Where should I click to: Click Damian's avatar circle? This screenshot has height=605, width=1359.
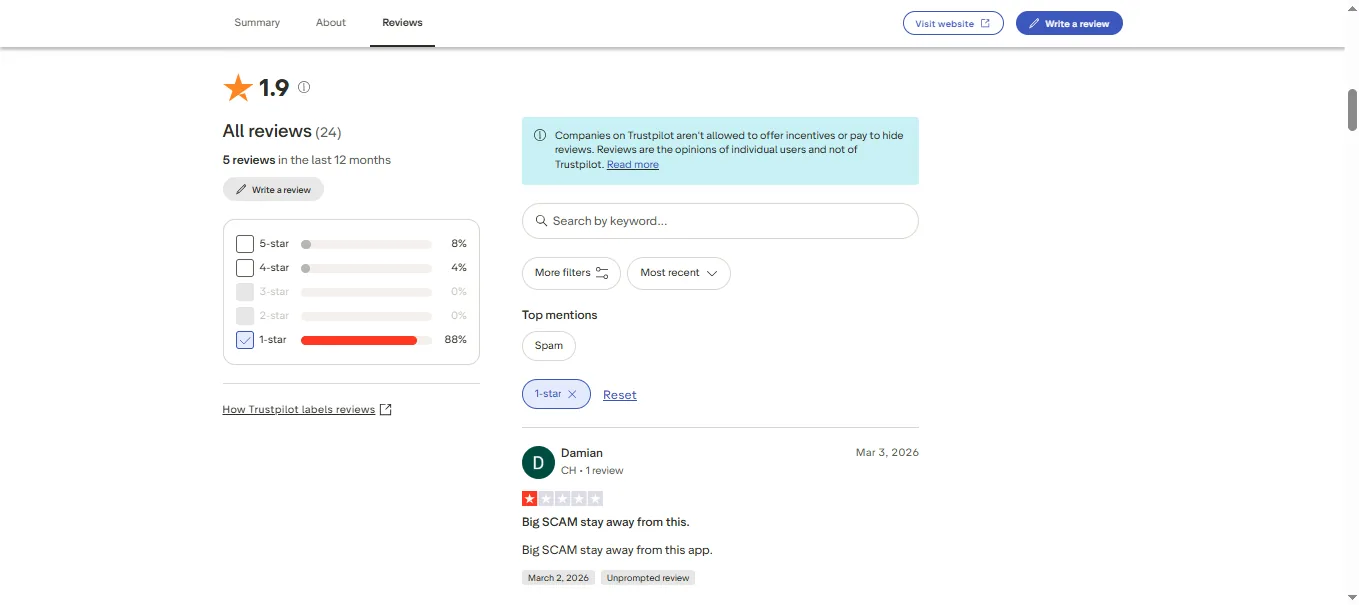point(538,462)
